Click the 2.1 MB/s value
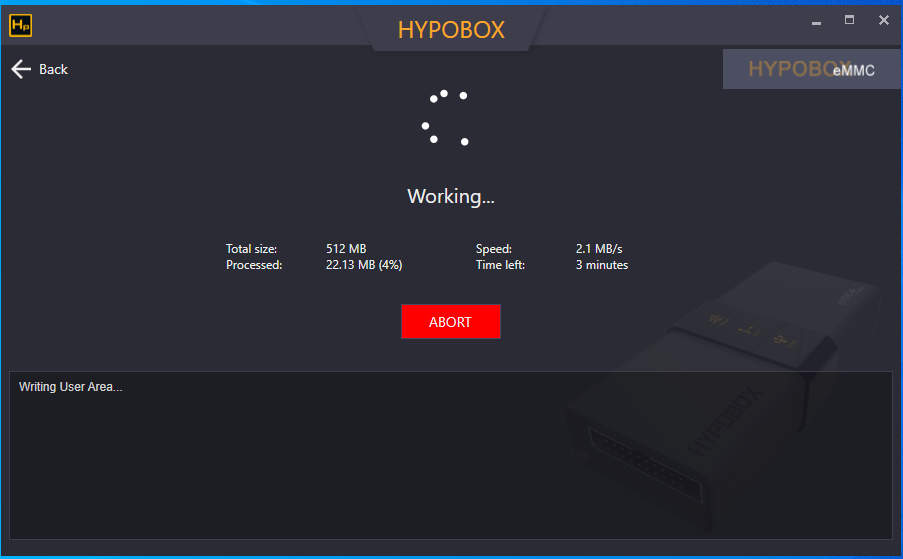Image resolution: width=903 pixels, height=559 pixels. click(x=599, y=249)
